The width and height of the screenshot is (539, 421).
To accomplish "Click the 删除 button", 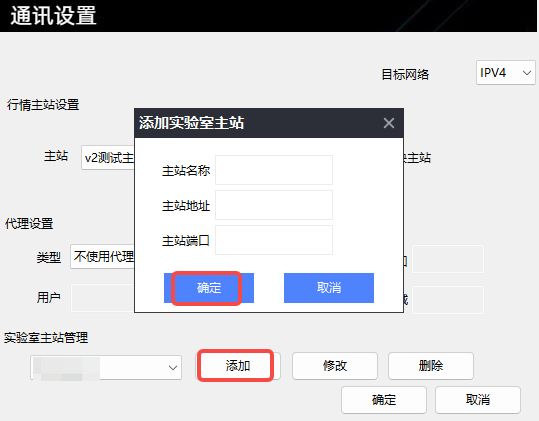I will click(x=431, y=366).
